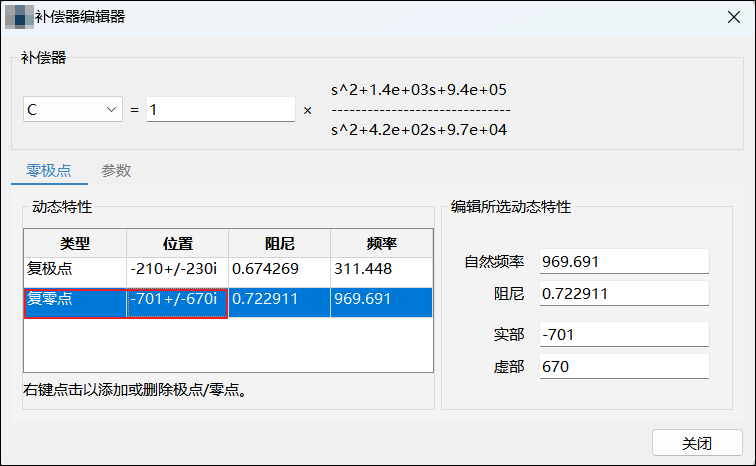Click the 关闭 button
This screenshot has height=466, width=756.
click(x=696, y=443)
